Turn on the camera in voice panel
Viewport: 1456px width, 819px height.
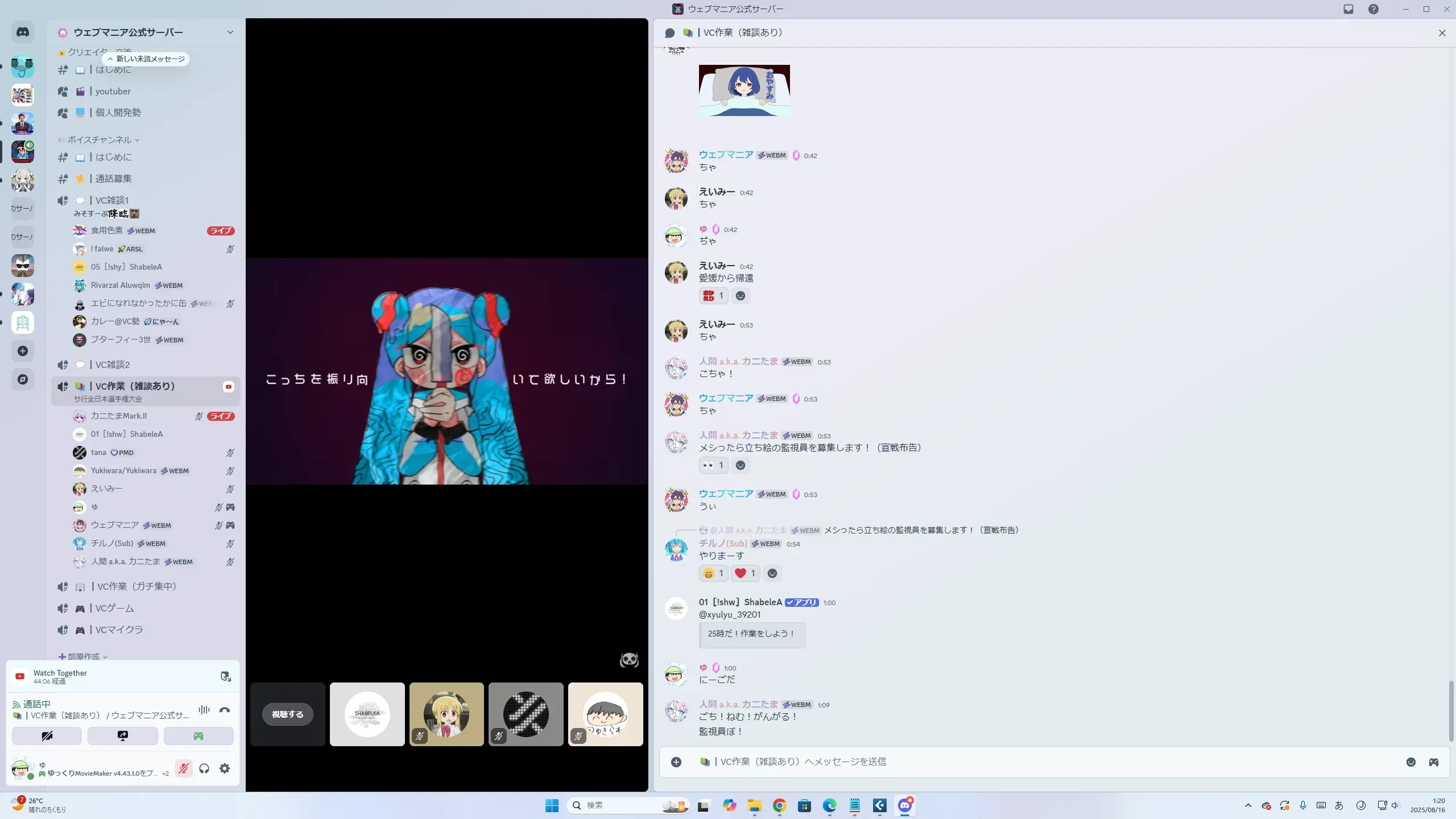pos(47,736)
